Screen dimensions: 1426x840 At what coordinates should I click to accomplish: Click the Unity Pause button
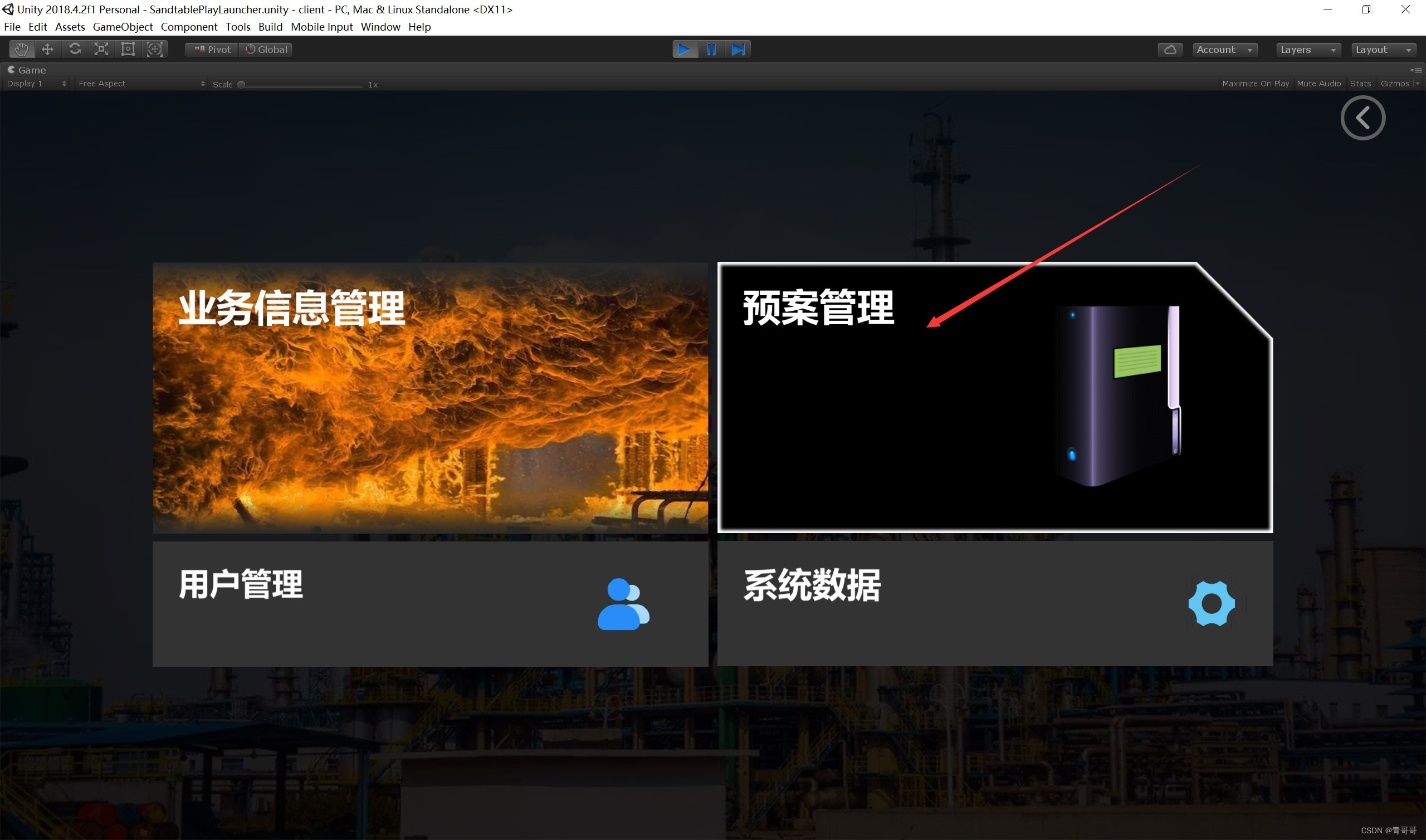click(712, 48)
